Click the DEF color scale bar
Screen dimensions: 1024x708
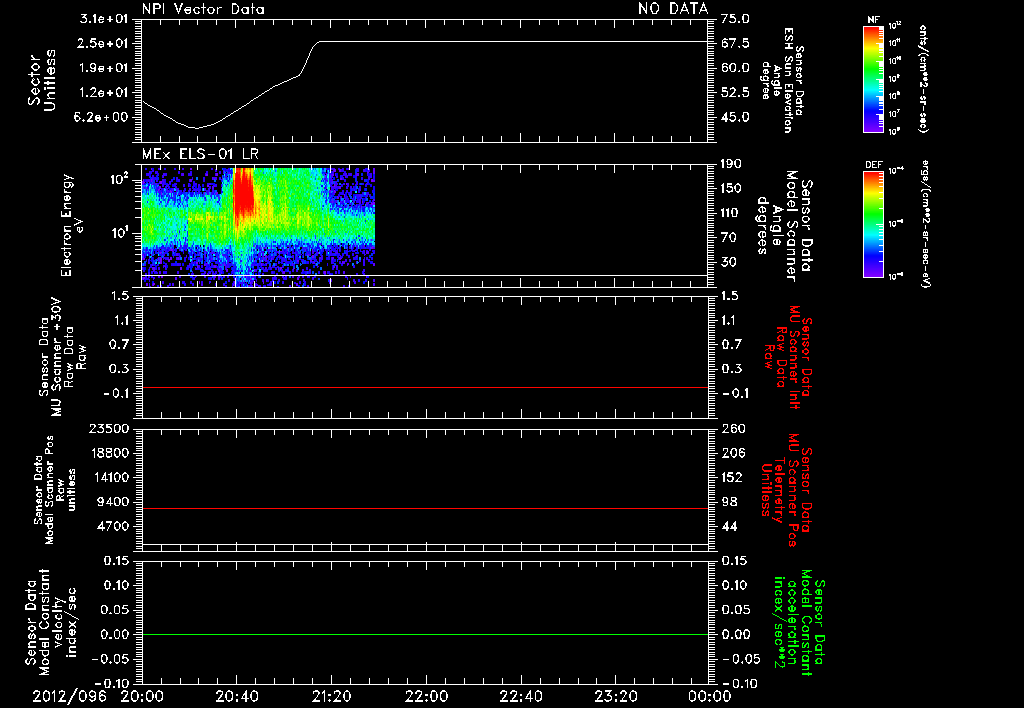click(873, 224)
